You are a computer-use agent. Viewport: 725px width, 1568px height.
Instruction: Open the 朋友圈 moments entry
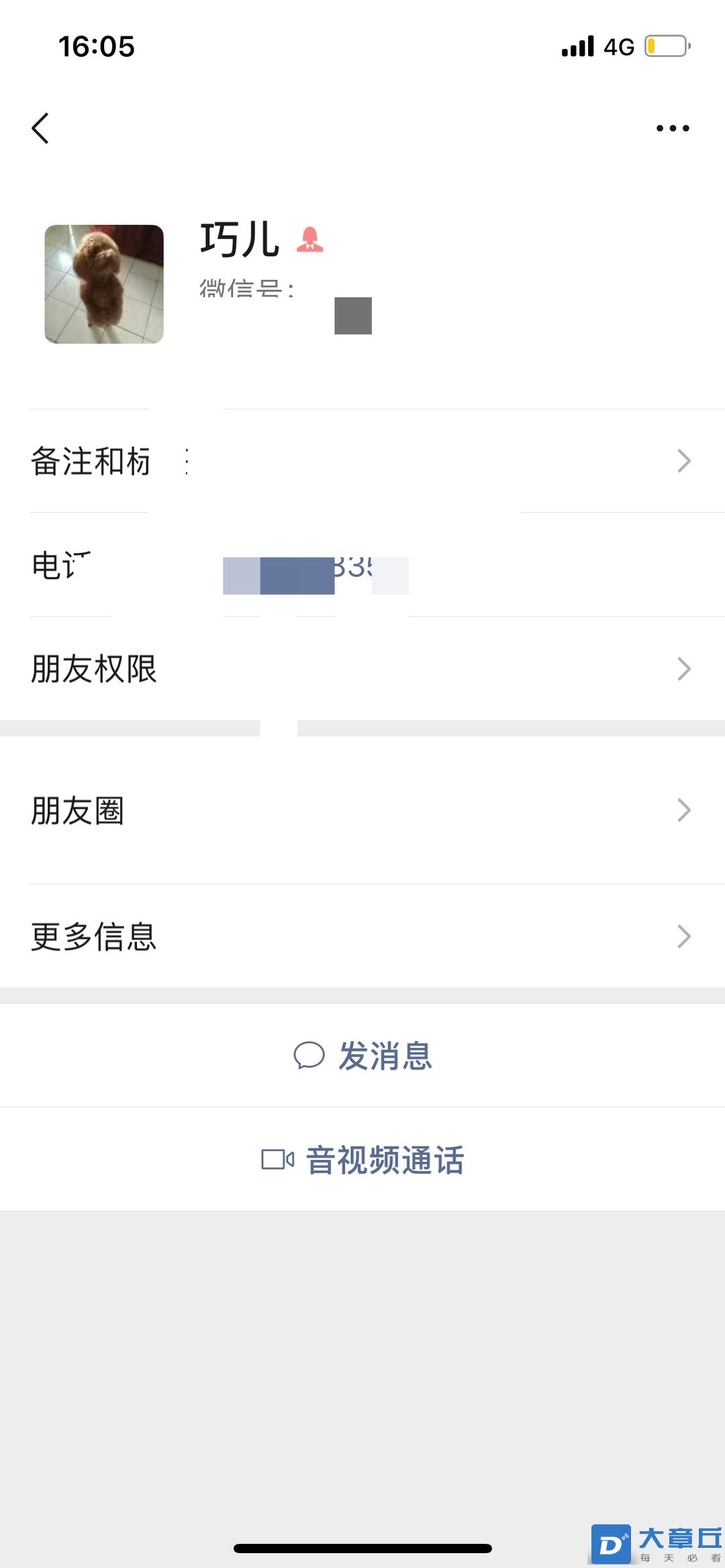point(362,810)
